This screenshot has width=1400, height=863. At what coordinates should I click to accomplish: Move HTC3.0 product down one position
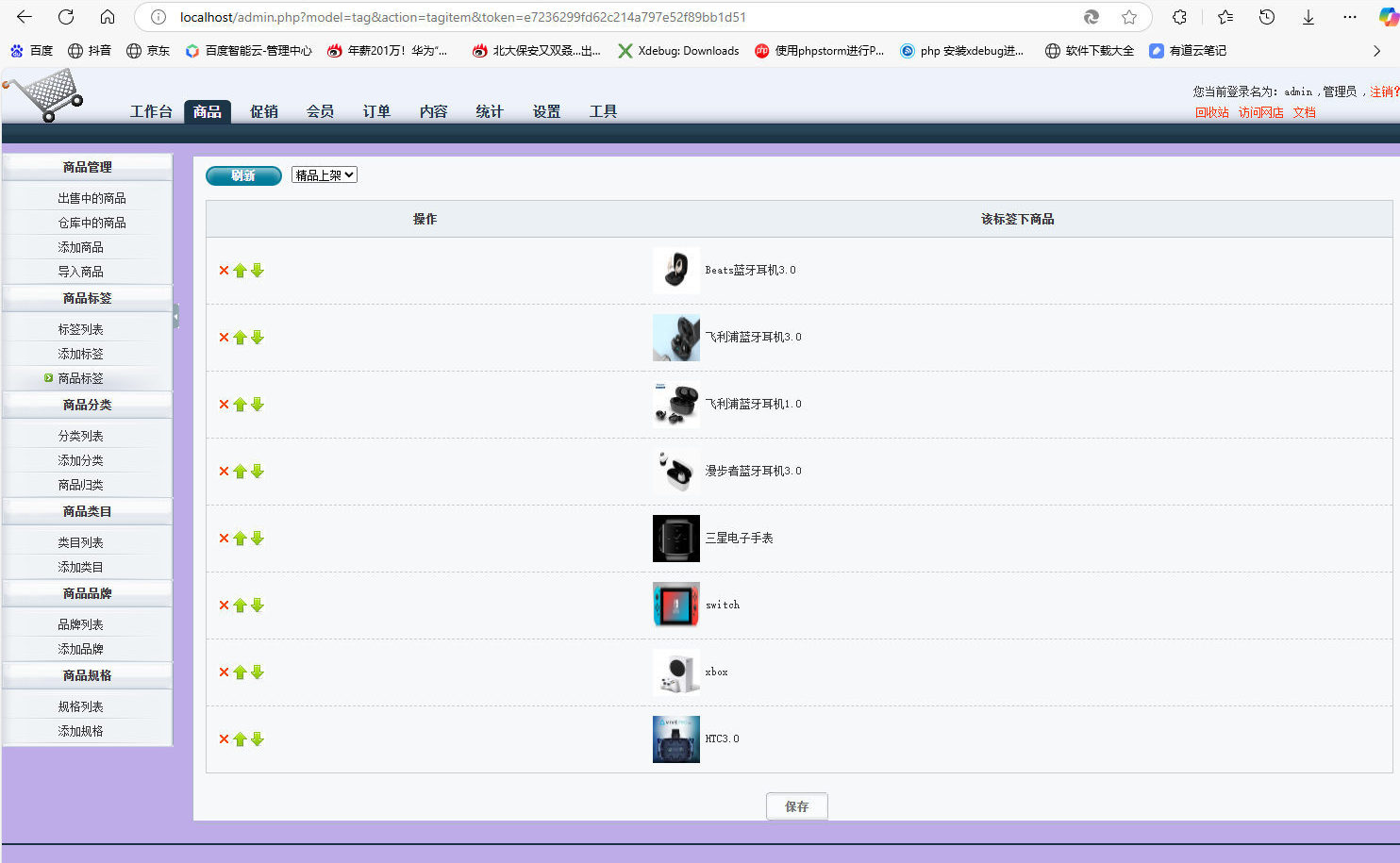pos(257,739)
